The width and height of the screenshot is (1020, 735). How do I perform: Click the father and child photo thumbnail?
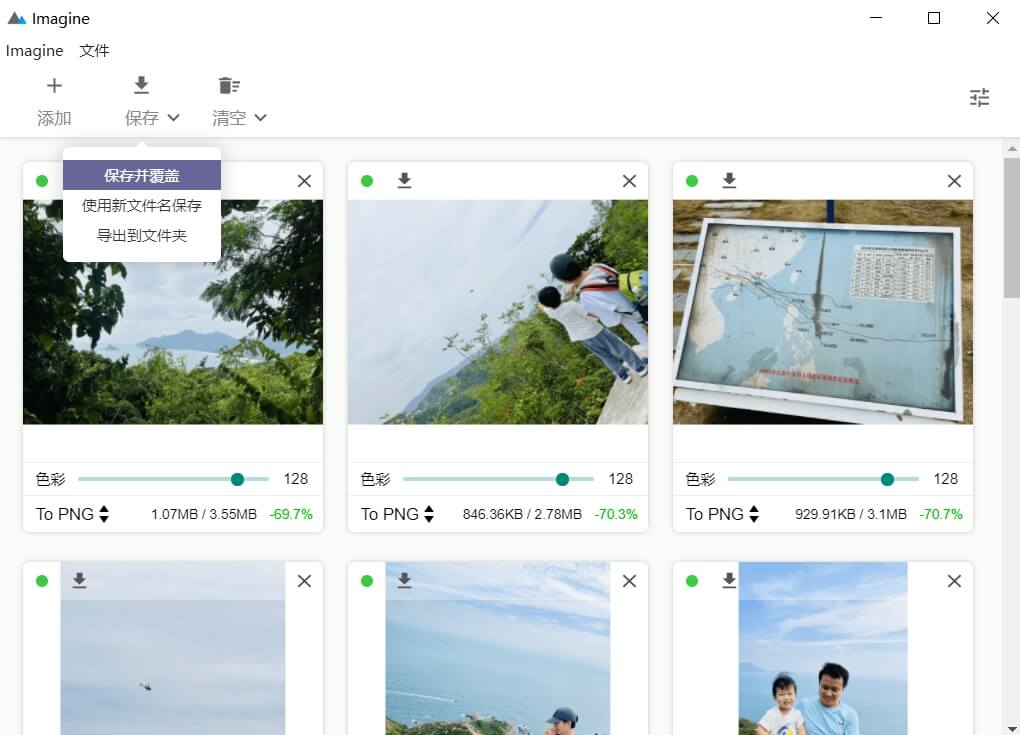pos(823,650)
